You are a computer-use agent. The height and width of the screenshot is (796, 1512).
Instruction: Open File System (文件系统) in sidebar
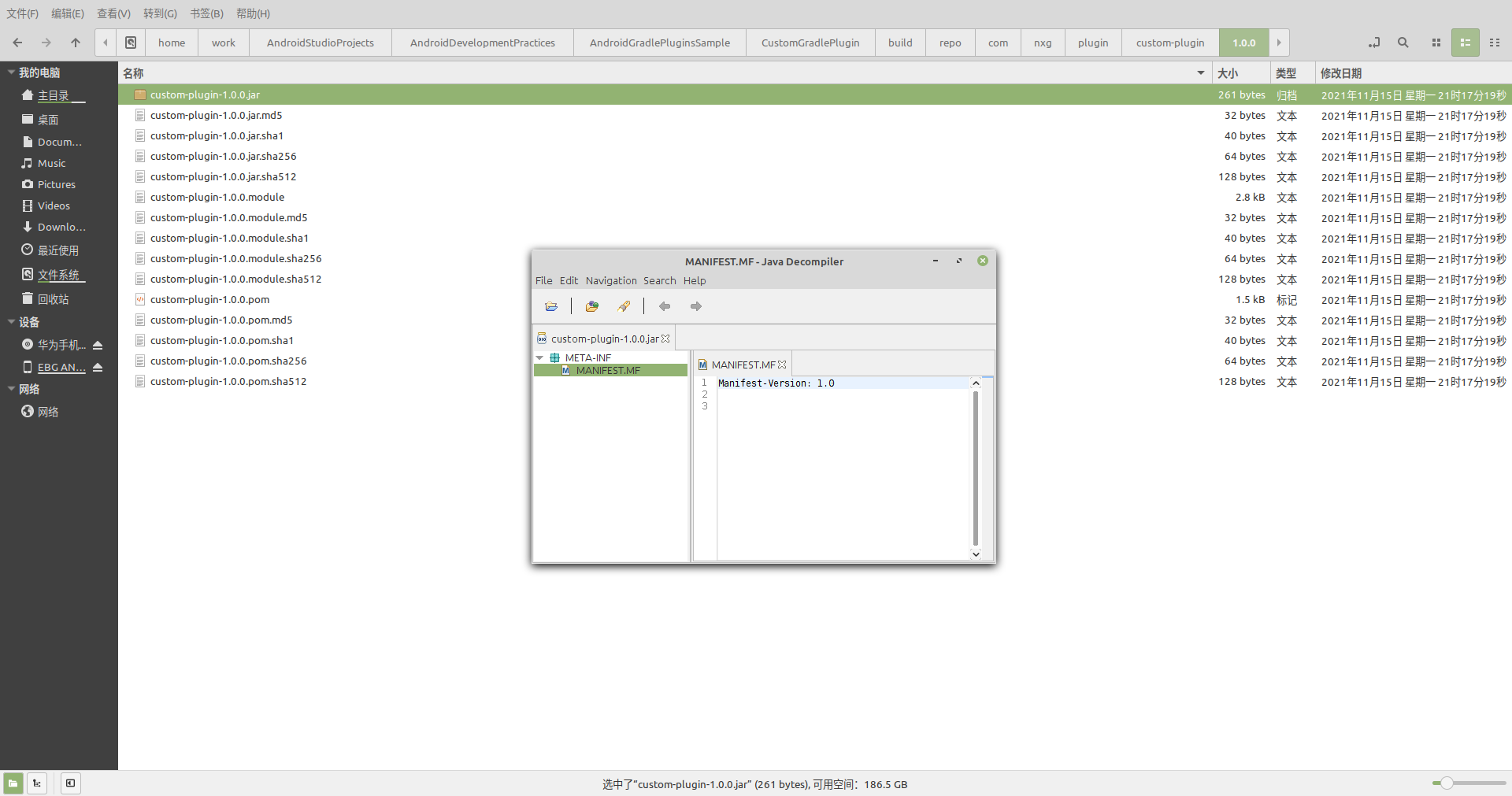58,275
